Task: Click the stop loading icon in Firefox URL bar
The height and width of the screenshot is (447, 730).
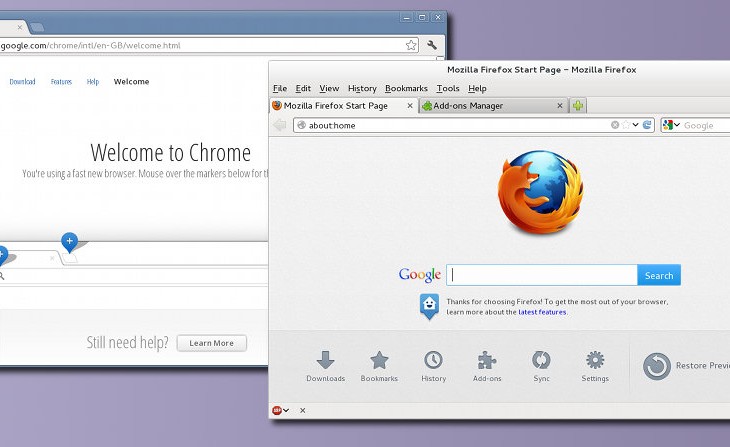Action: (615, 125)
